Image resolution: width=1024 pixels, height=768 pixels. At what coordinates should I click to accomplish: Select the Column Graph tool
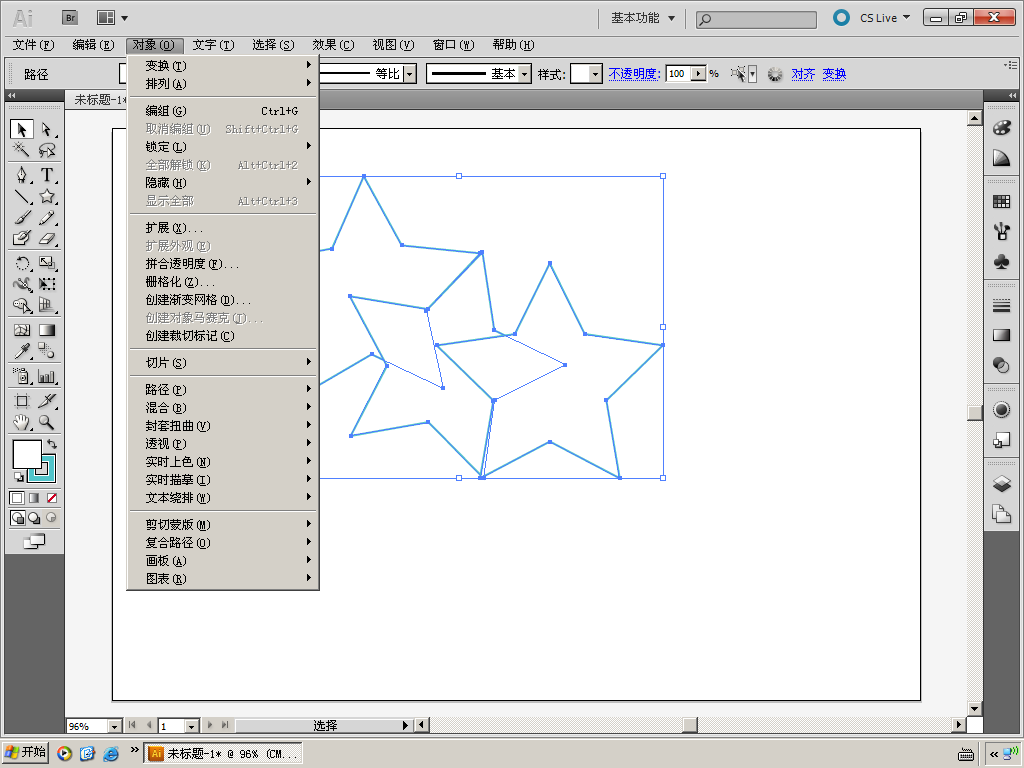pos(46,376)
